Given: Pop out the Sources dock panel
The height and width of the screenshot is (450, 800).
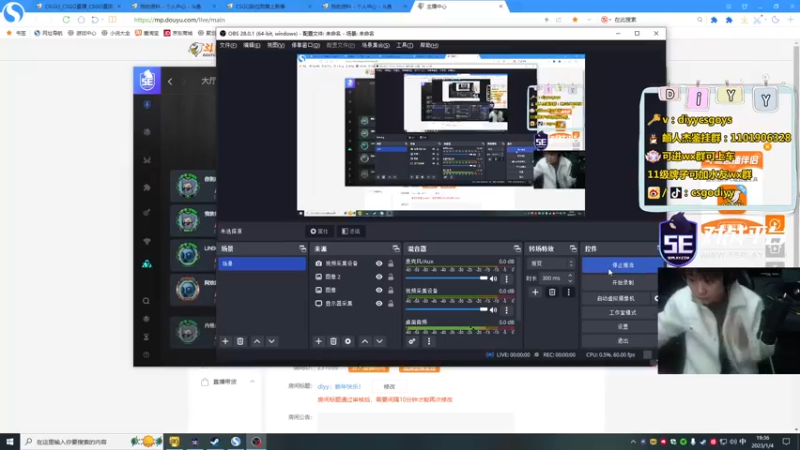Looking at the screenshot, I should tap(396, 248).
